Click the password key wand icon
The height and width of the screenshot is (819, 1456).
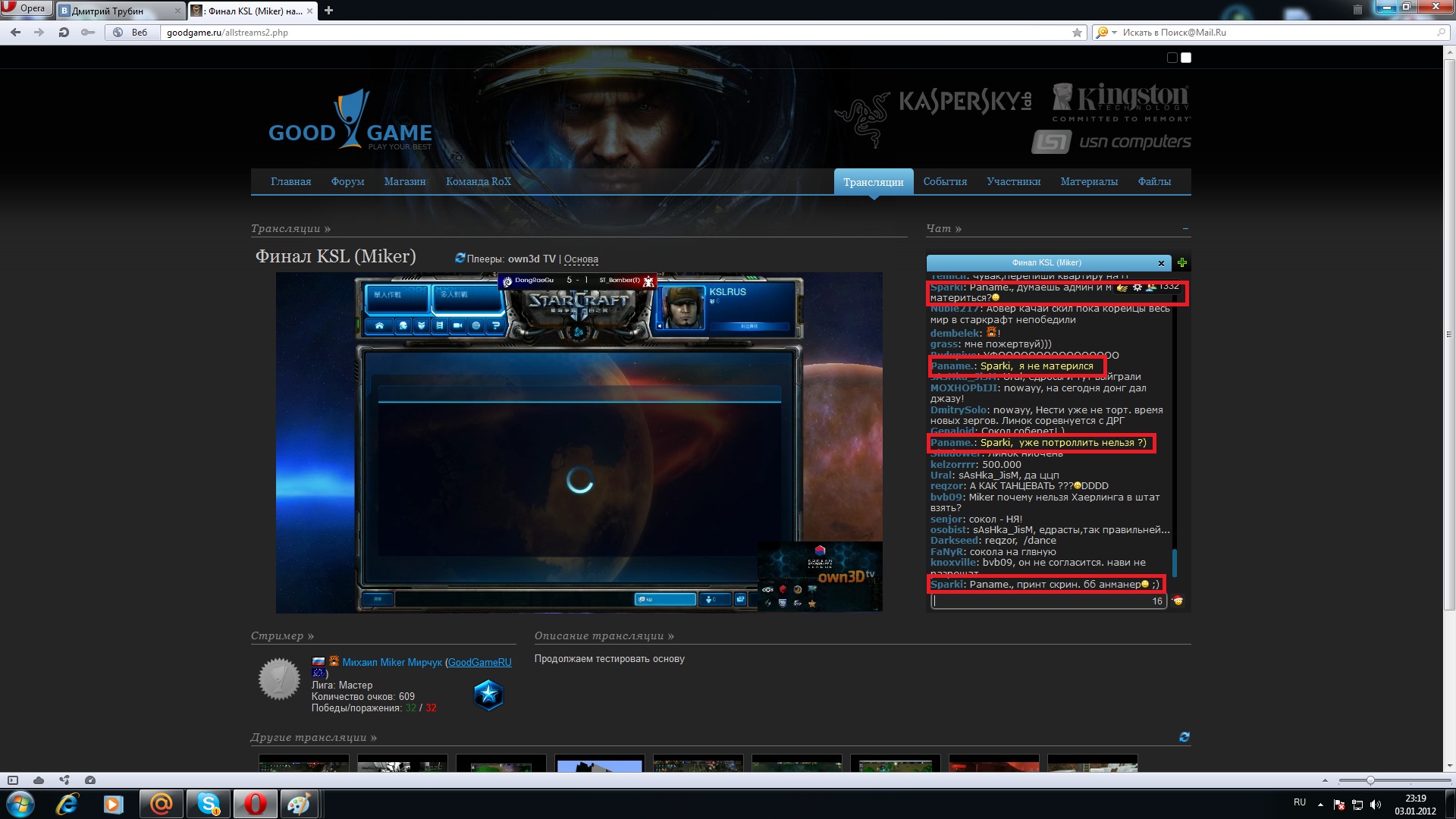point(88,33)
